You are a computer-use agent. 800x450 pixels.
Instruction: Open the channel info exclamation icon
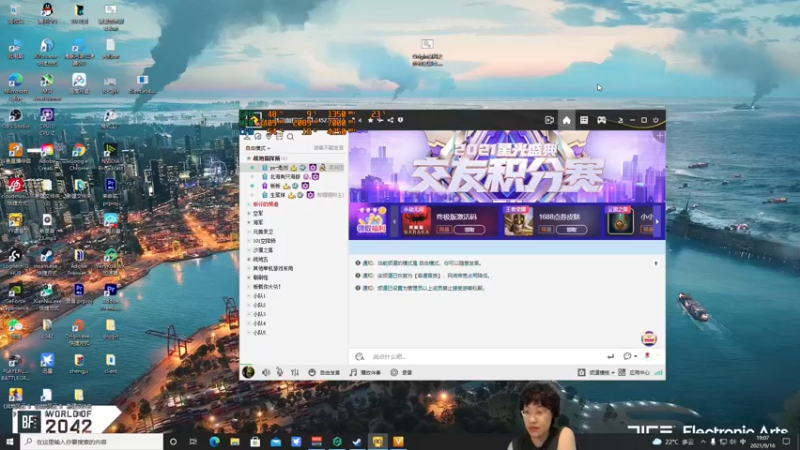(401, 120)
